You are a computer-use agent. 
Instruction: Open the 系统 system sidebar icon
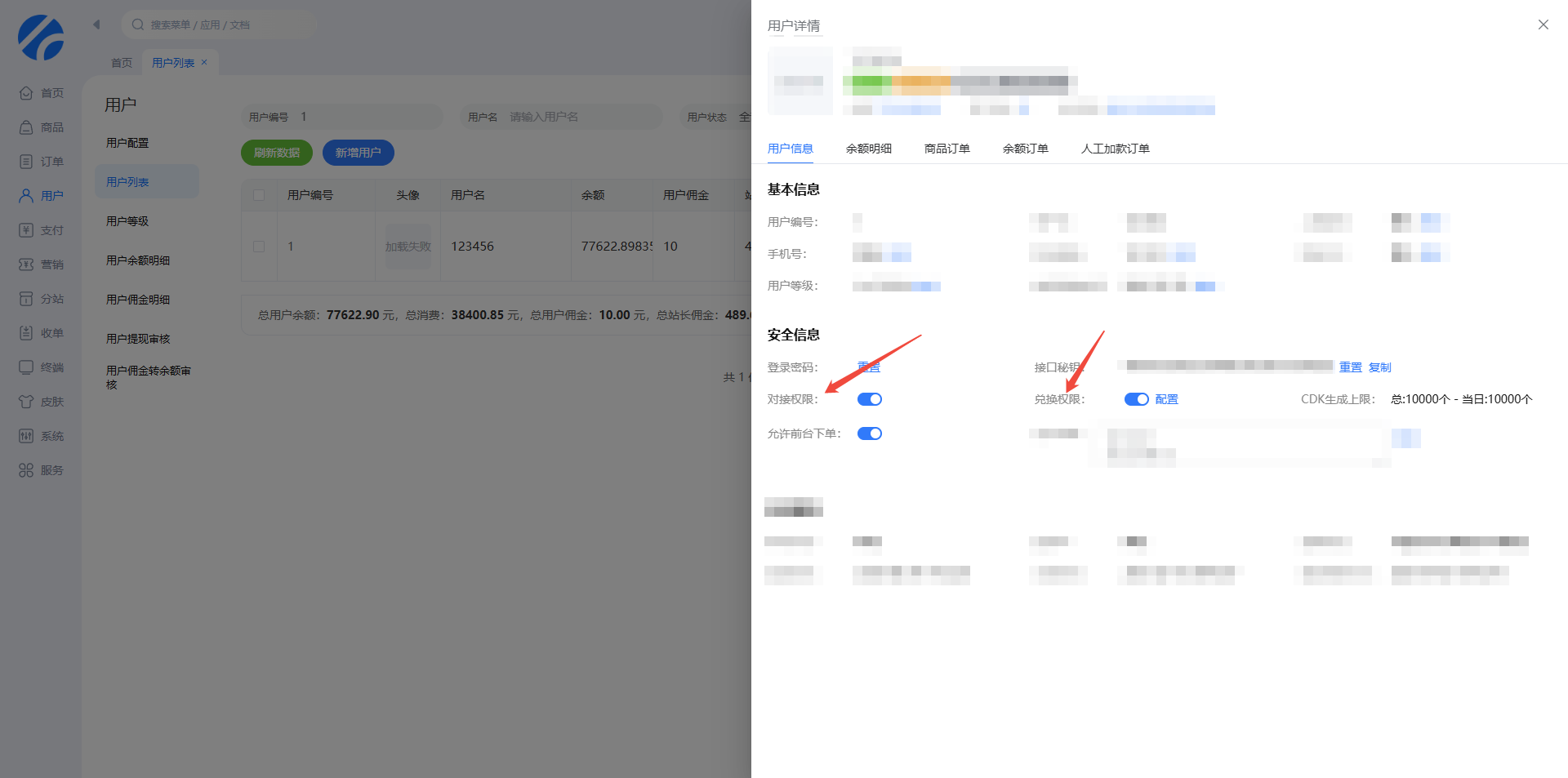tap(26, 436)
